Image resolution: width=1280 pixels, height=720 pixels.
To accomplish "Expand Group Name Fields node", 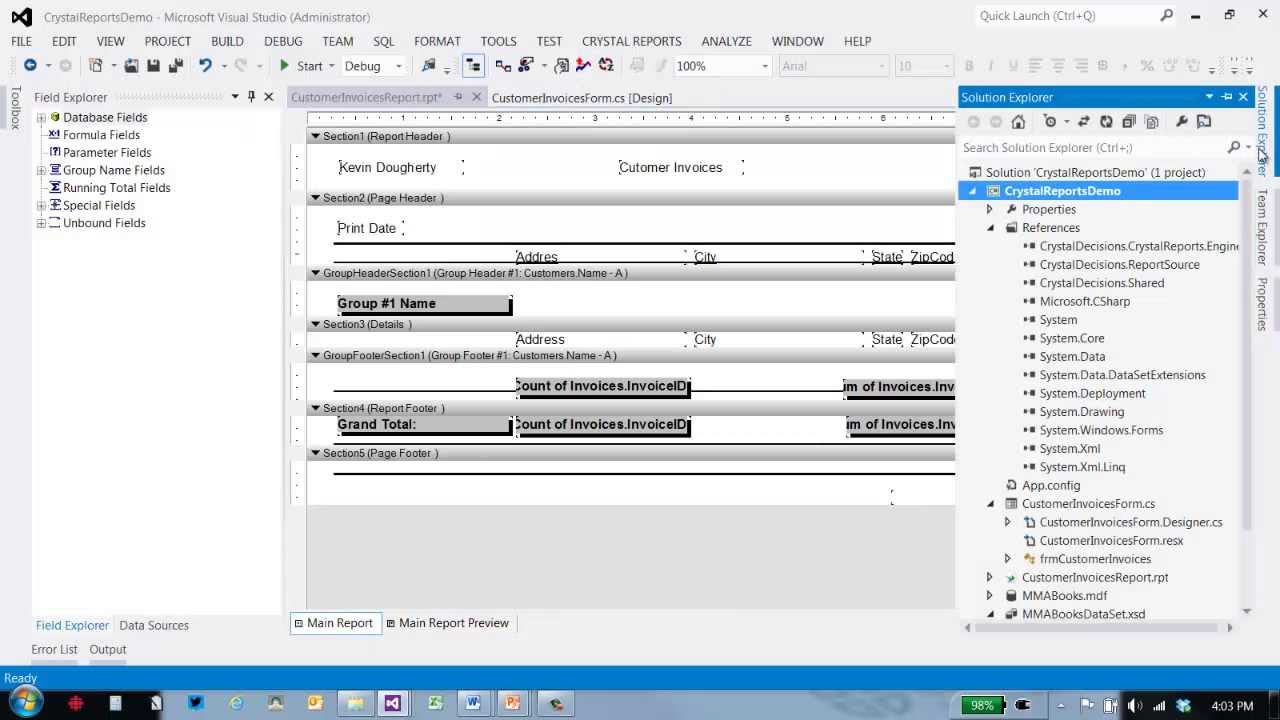I will pyautogui.click(x=41, y=170).
